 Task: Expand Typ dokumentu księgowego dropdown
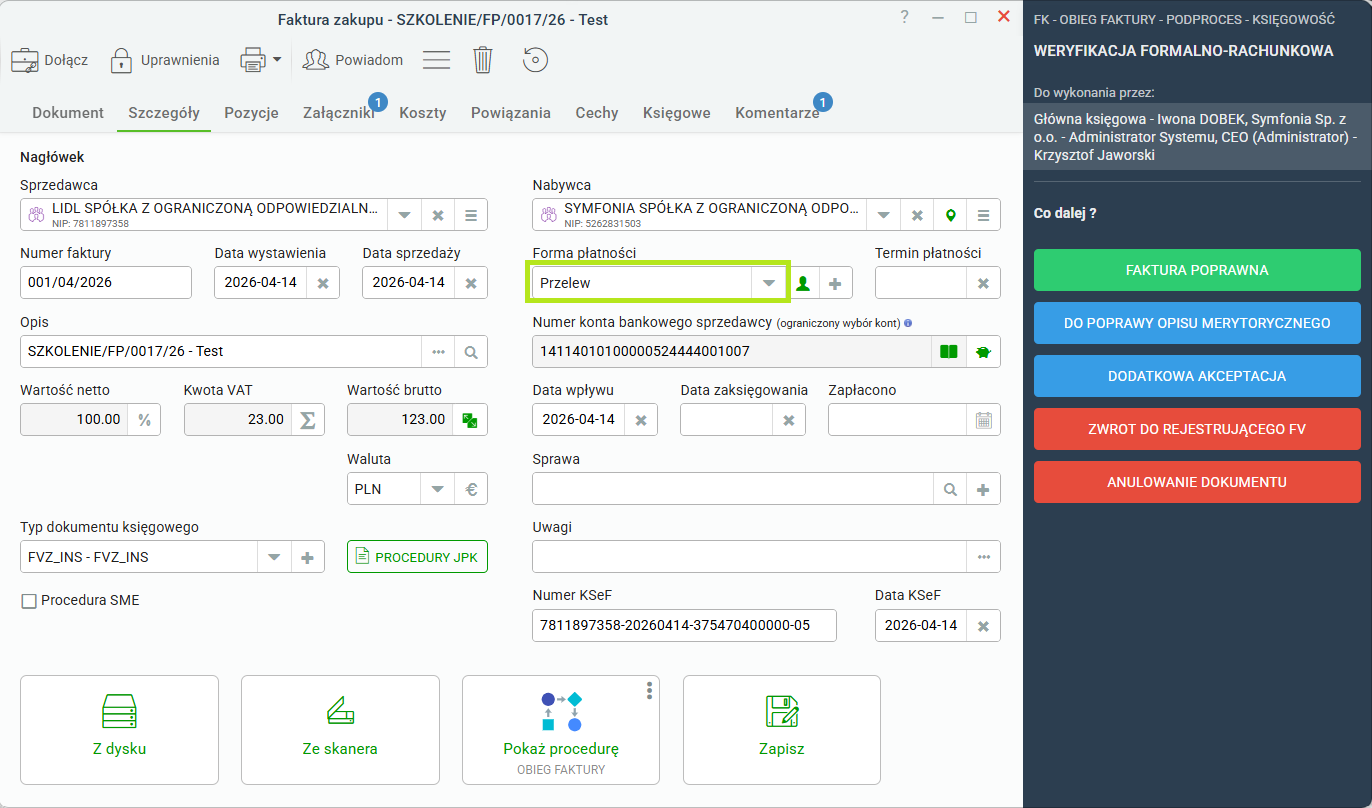coord(274,557)
